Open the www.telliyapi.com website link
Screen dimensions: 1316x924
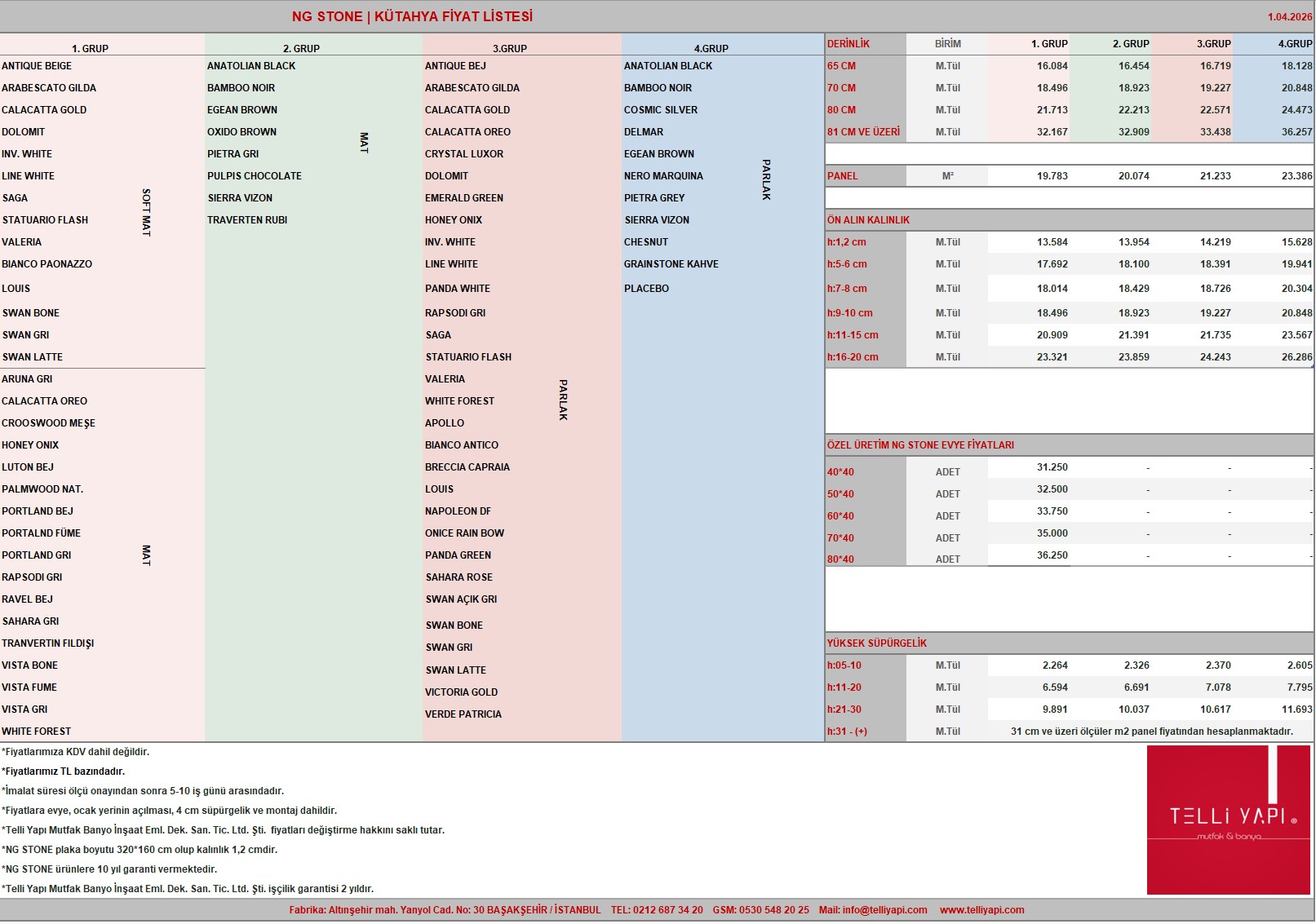tap(981, 910)
